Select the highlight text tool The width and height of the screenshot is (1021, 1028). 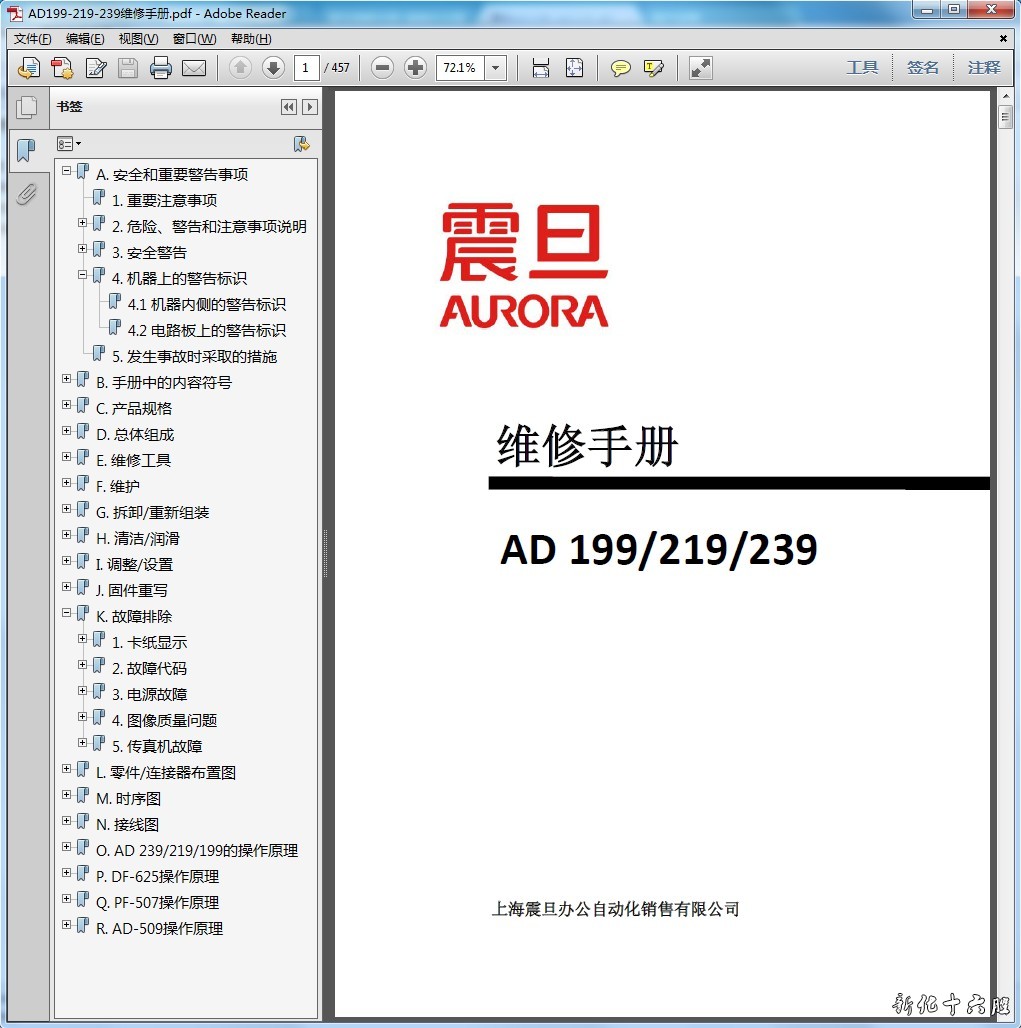pyautogui.click(x=654, y=68)
